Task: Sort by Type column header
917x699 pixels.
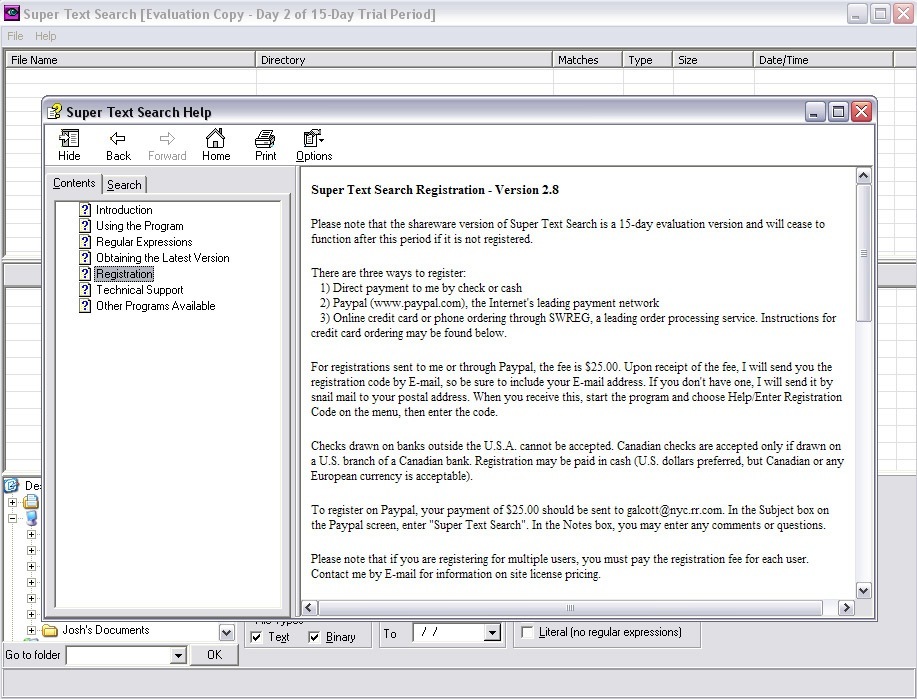Action: click(x=647, y=60)
